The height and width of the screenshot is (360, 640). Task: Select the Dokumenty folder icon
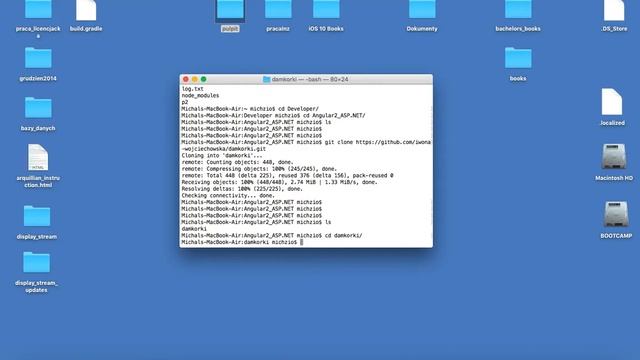point(422,9)
